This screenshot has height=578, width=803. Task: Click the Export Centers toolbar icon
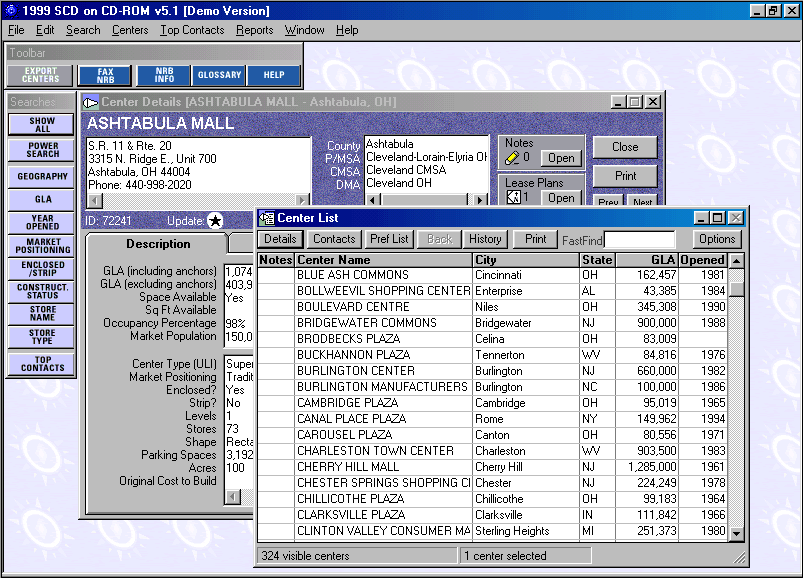tap(41, 75)
